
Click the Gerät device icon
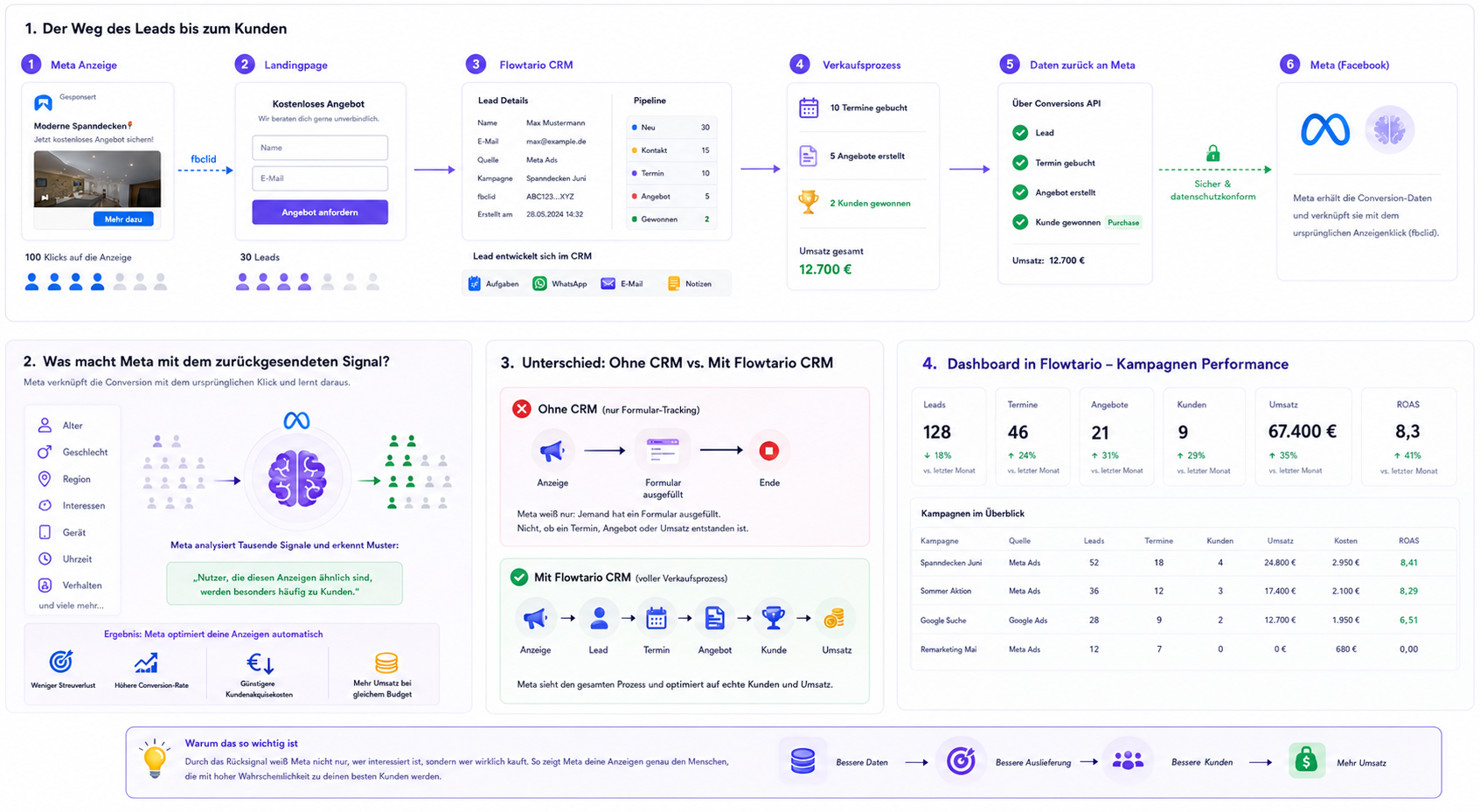[x=45, y=532]
